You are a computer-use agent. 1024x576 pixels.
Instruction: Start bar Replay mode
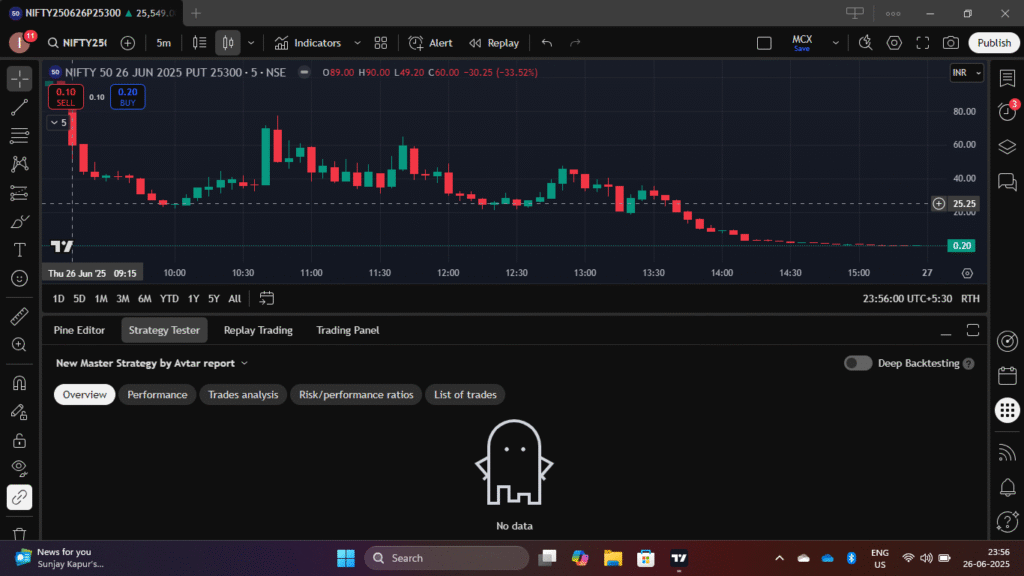tap(494, 43)
